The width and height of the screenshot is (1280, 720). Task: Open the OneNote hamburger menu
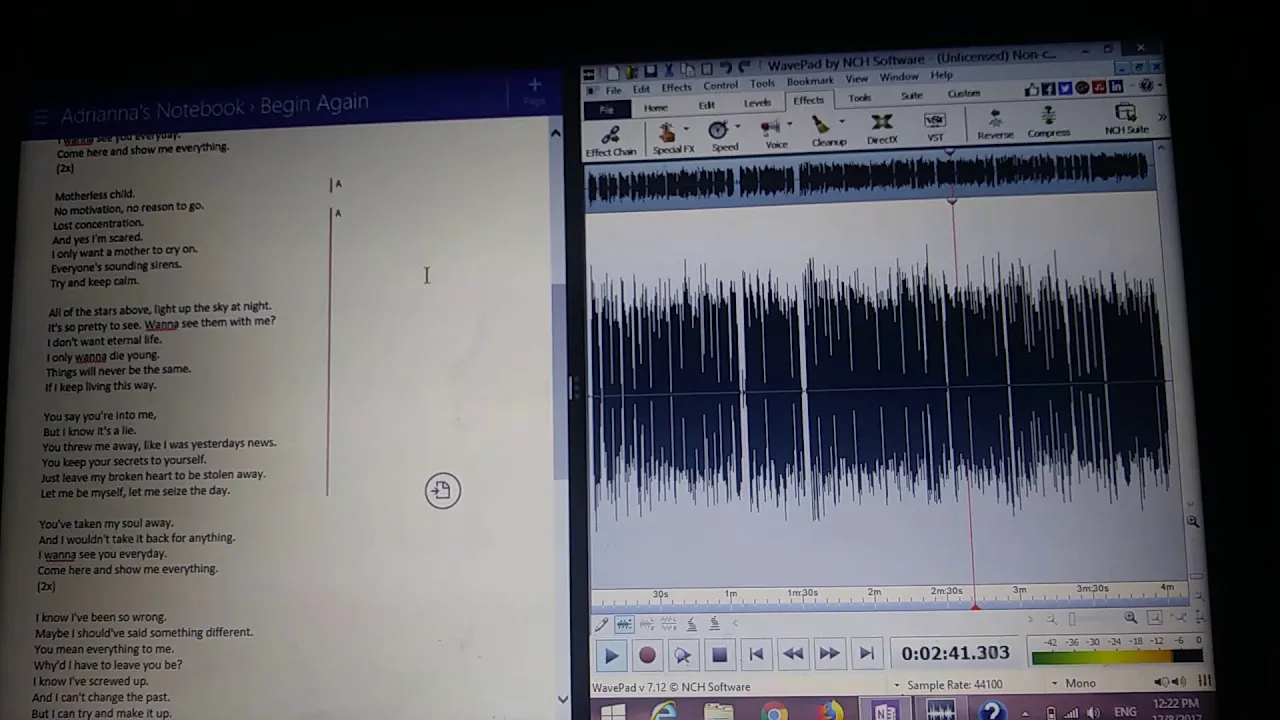(39, 117)
